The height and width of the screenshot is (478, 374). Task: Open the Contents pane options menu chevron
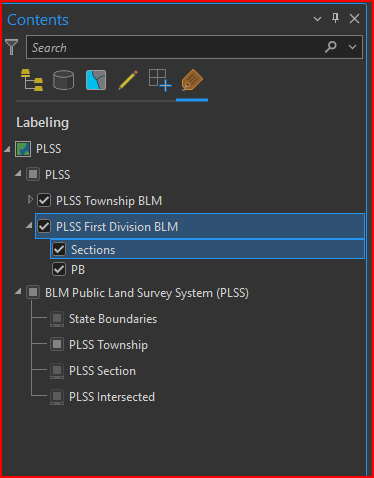tap(317, 19)
